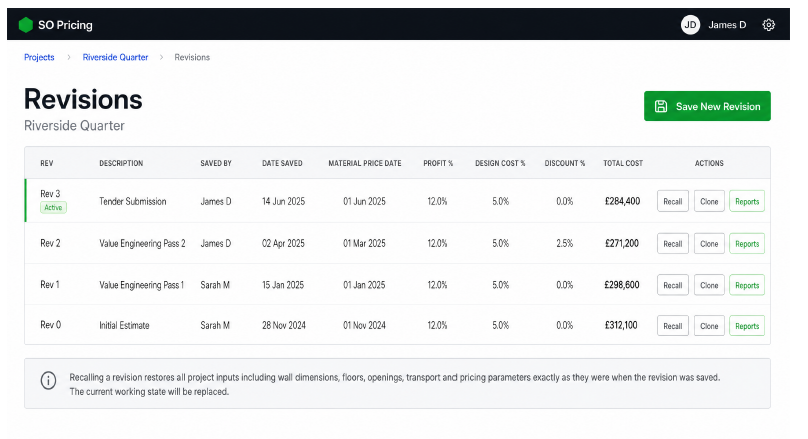Click the £284,400 total cost
Viewport: 808px width, 439px height.
click(622, 201)
